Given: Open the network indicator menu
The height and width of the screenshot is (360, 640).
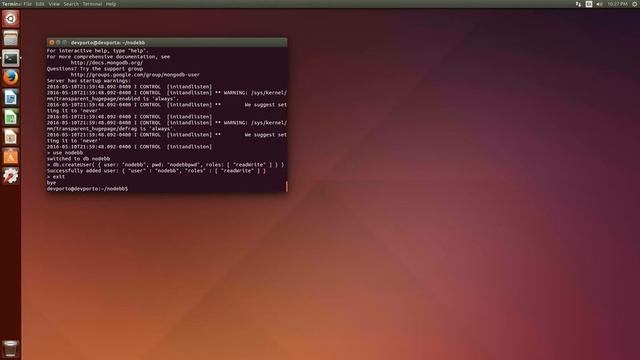Looking at the screenshot, I should tap(578, 4).
